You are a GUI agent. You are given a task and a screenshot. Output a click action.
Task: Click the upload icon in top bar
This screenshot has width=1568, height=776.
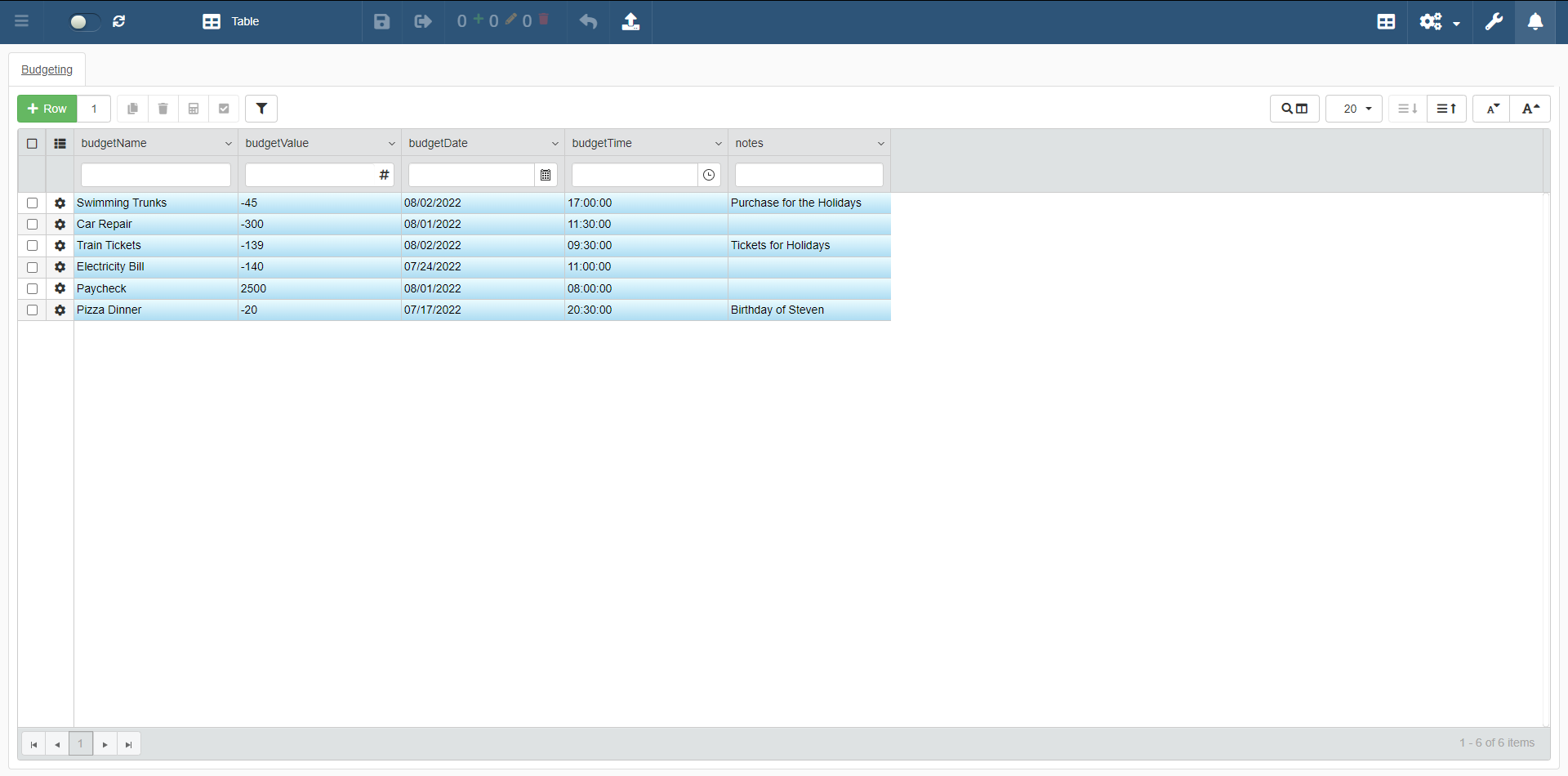(630, 21)
